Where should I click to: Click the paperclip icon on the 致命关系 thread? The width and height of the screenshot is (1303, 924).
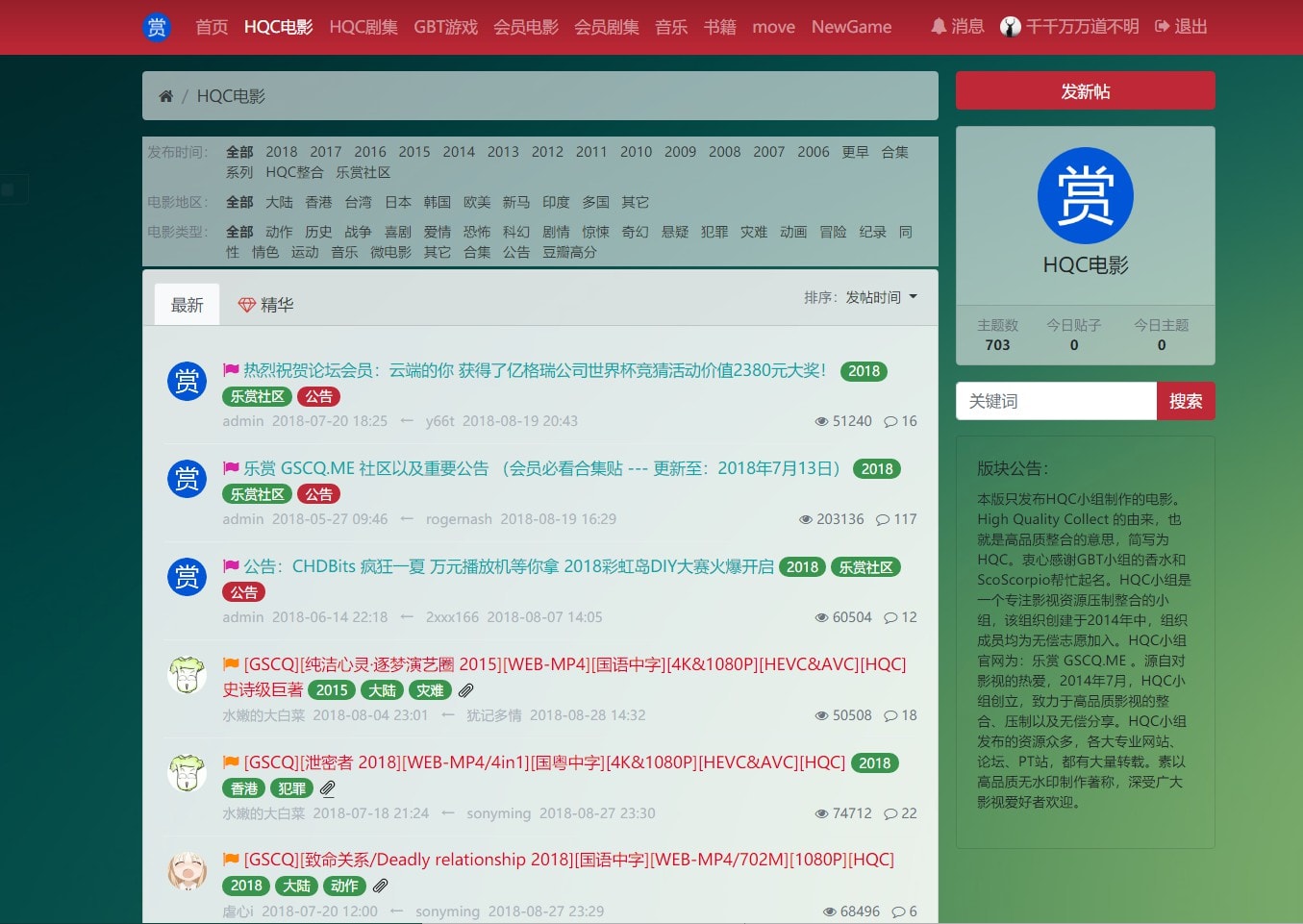pyautogui.click(x=381, y=886)
